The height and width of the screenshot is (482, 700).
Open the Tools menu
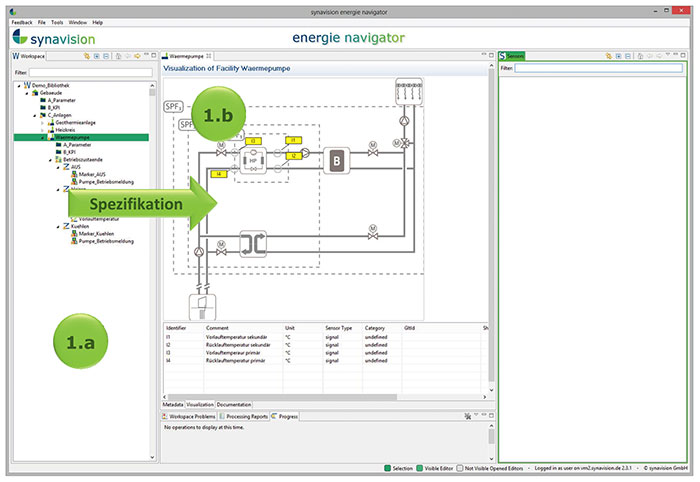coord(57,22)
